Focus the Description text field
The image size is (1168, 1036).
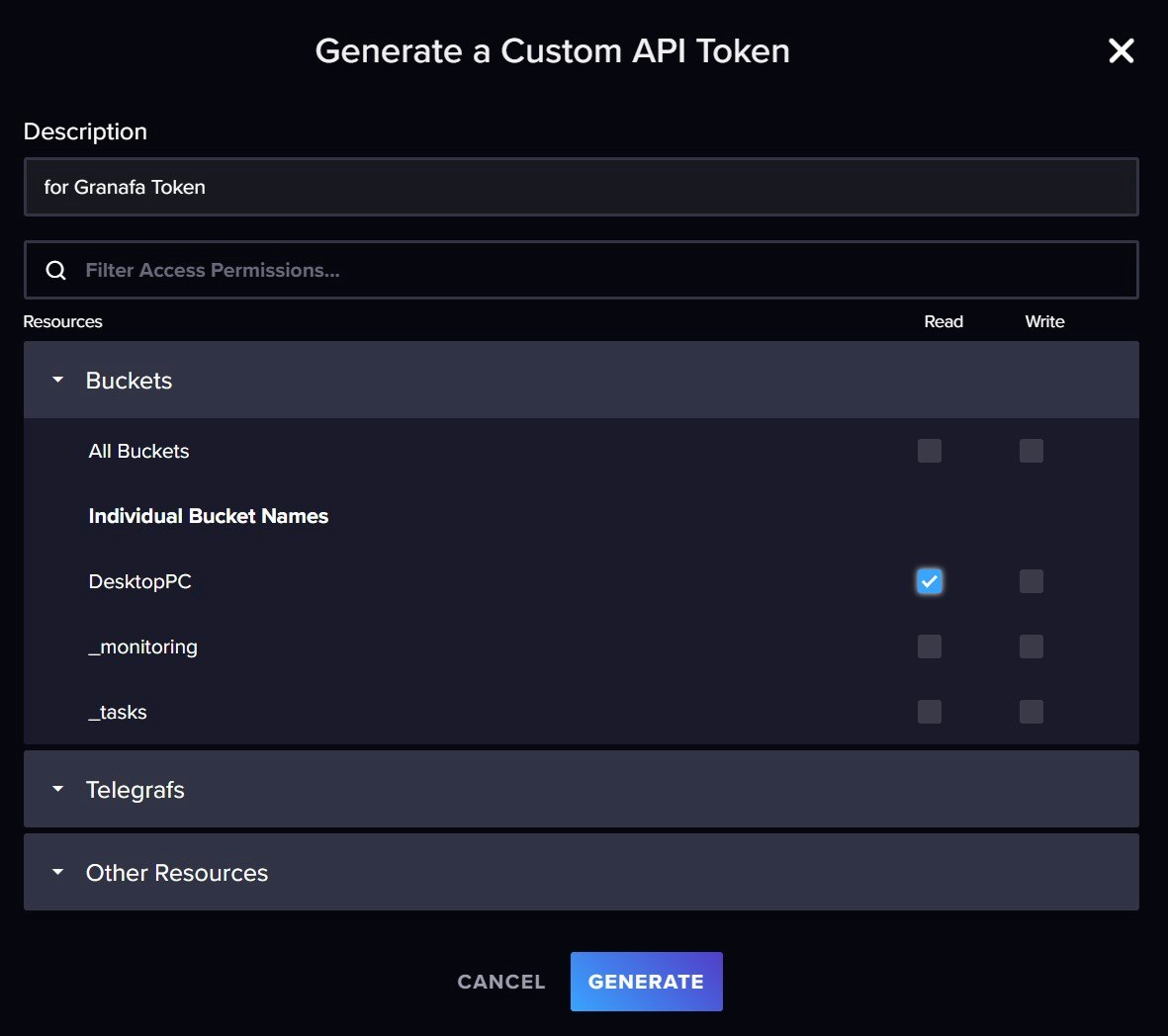tap(581, 187)
